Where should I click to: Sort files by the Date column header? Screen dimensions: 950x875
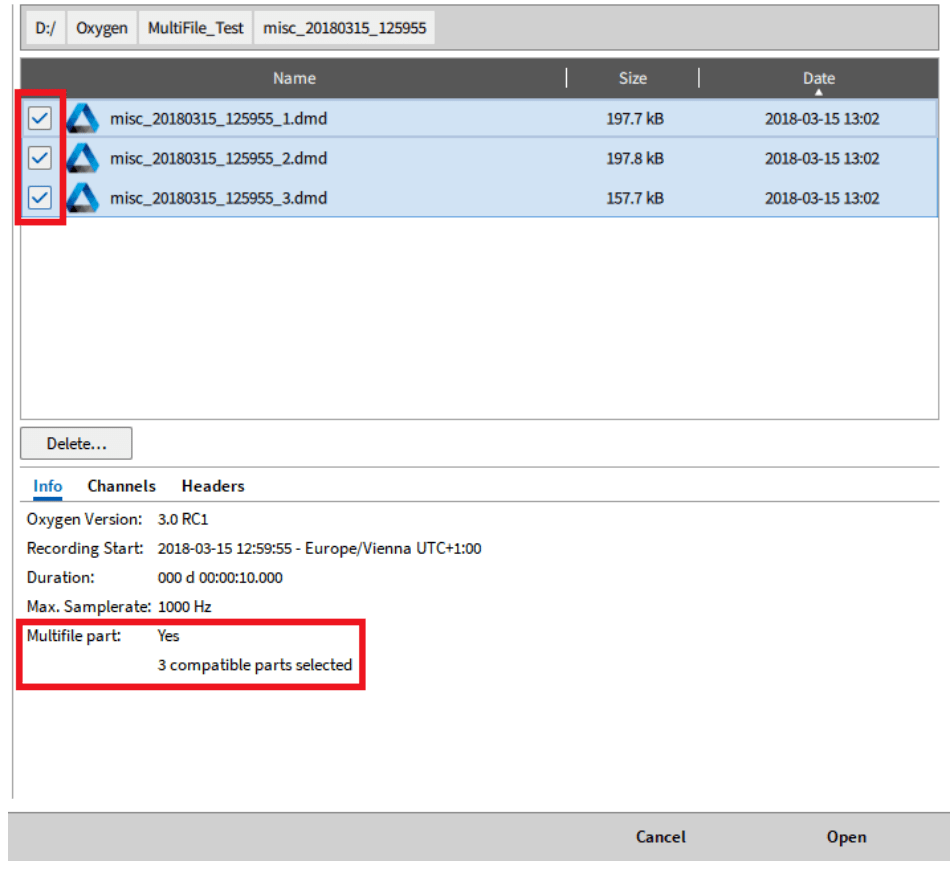click(818, 78)
